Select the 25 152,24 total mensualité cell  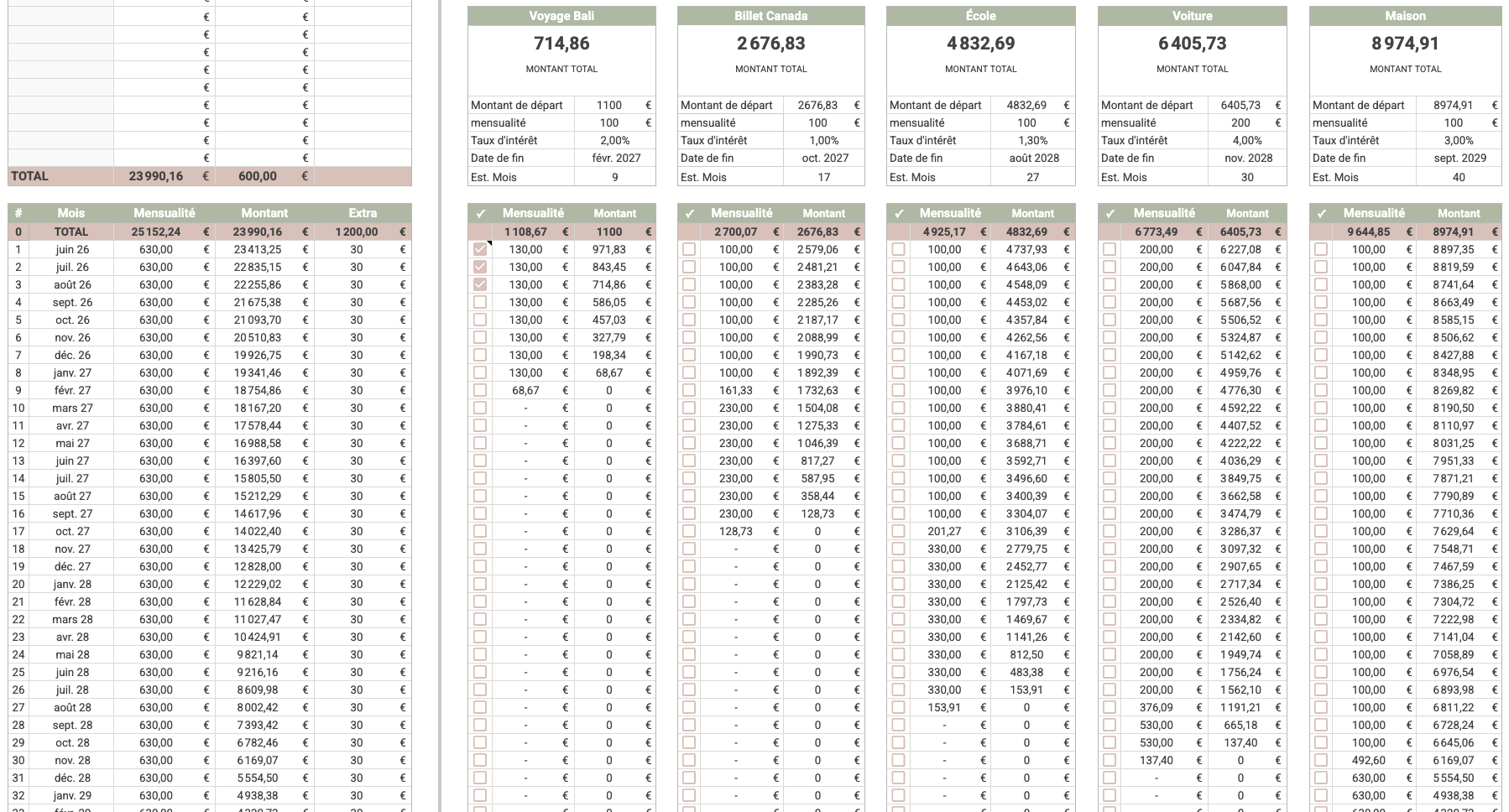coord(156,232)
